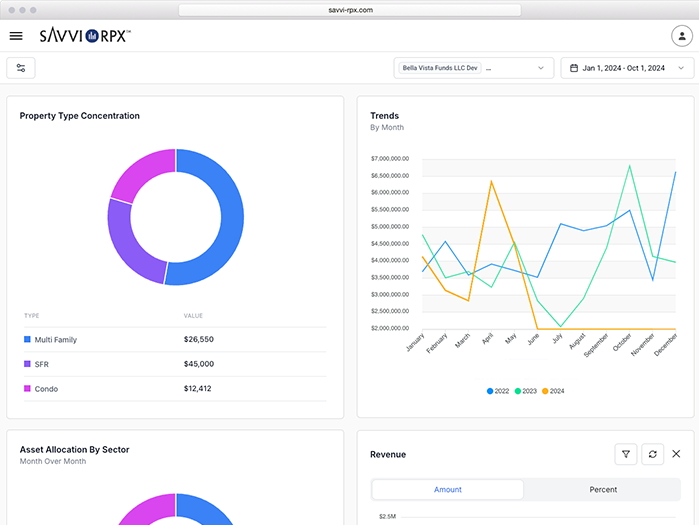Screen dimensions: 699x525
Task: Click the VALUE column header
Action: [193, 316]
